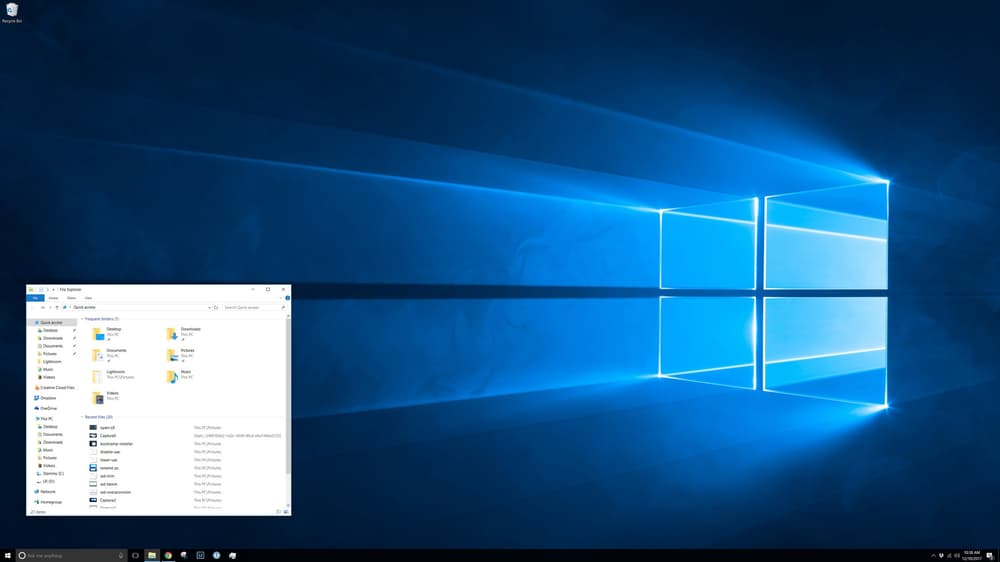Click the Quick access address bar
The image size is (1000, 562).
pyautogui.click(x=136, y=307)
